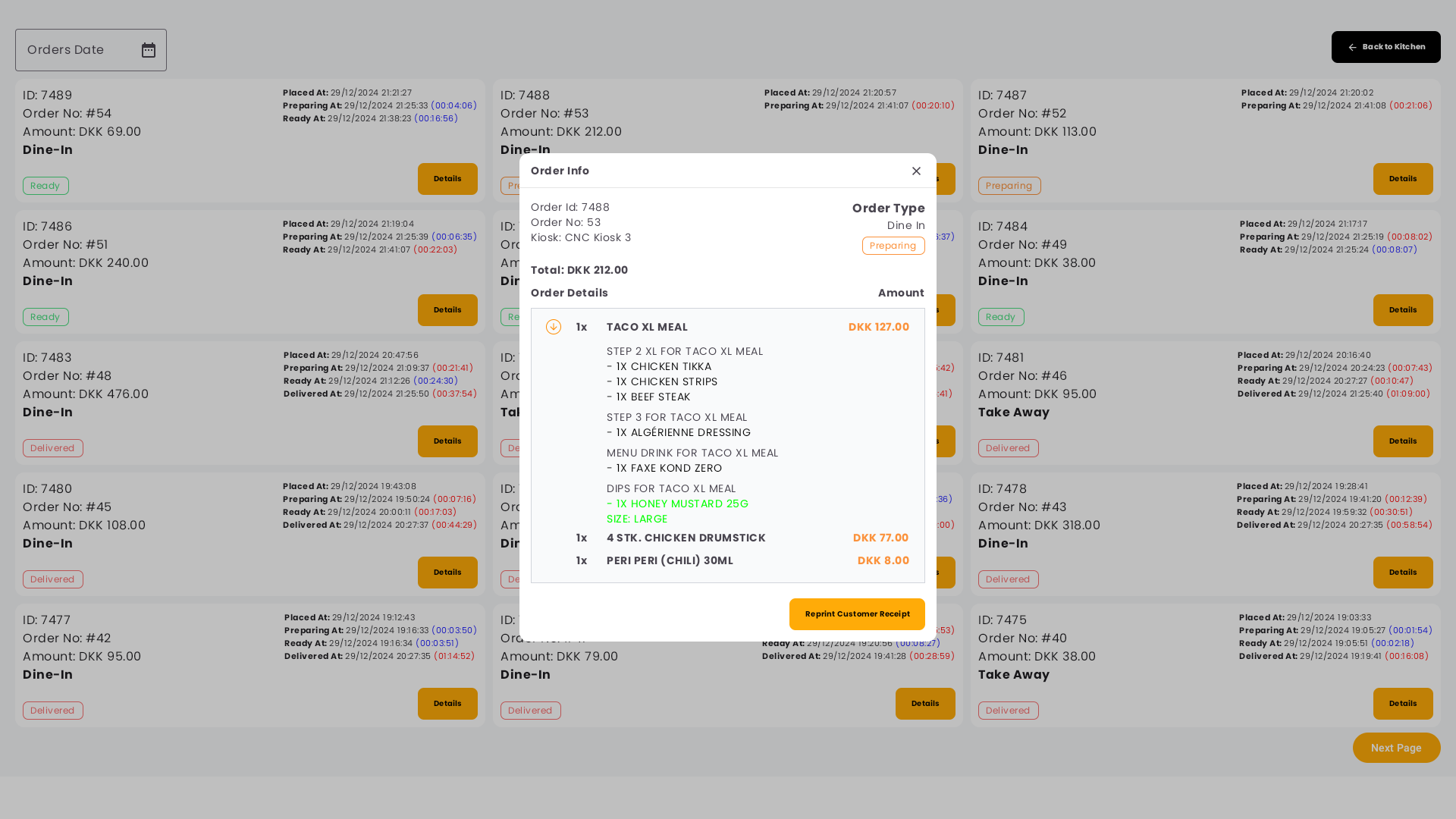The image size is (1456, 819).
Task: Open Details for order ID 7481
Action: point(1402,441)
